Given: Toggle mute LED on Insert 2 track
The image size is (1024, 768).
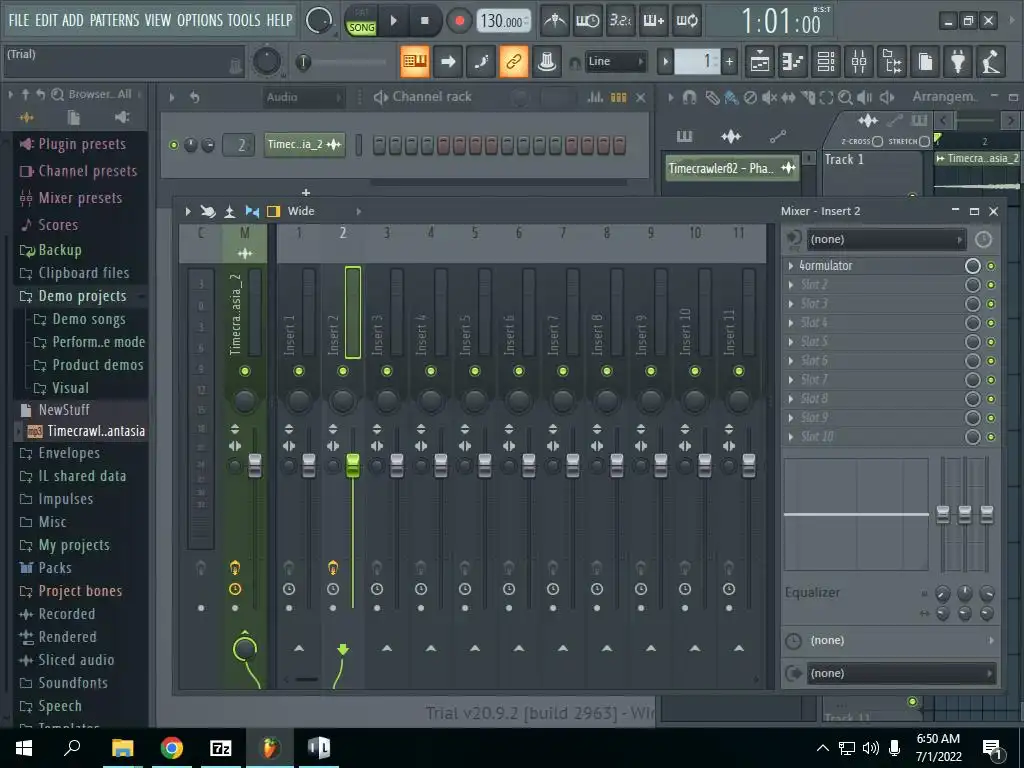Looking at the screenshot, I should pyautogui.click(x=343, y=371).
